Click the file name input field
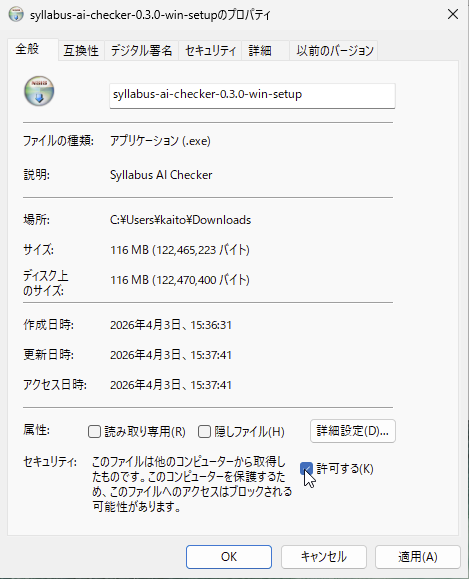The image size is (469, 579). (x=252, y=96)
